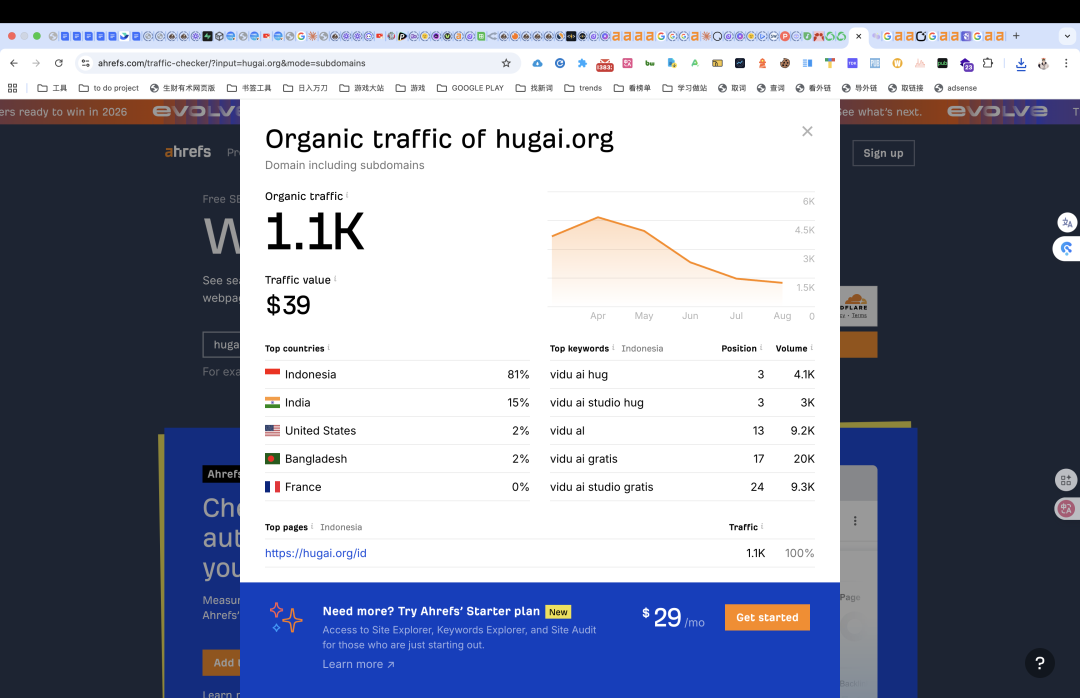Open the trends bookmarks folder
Screen dimensions: 1080x698
coord(583,88)
